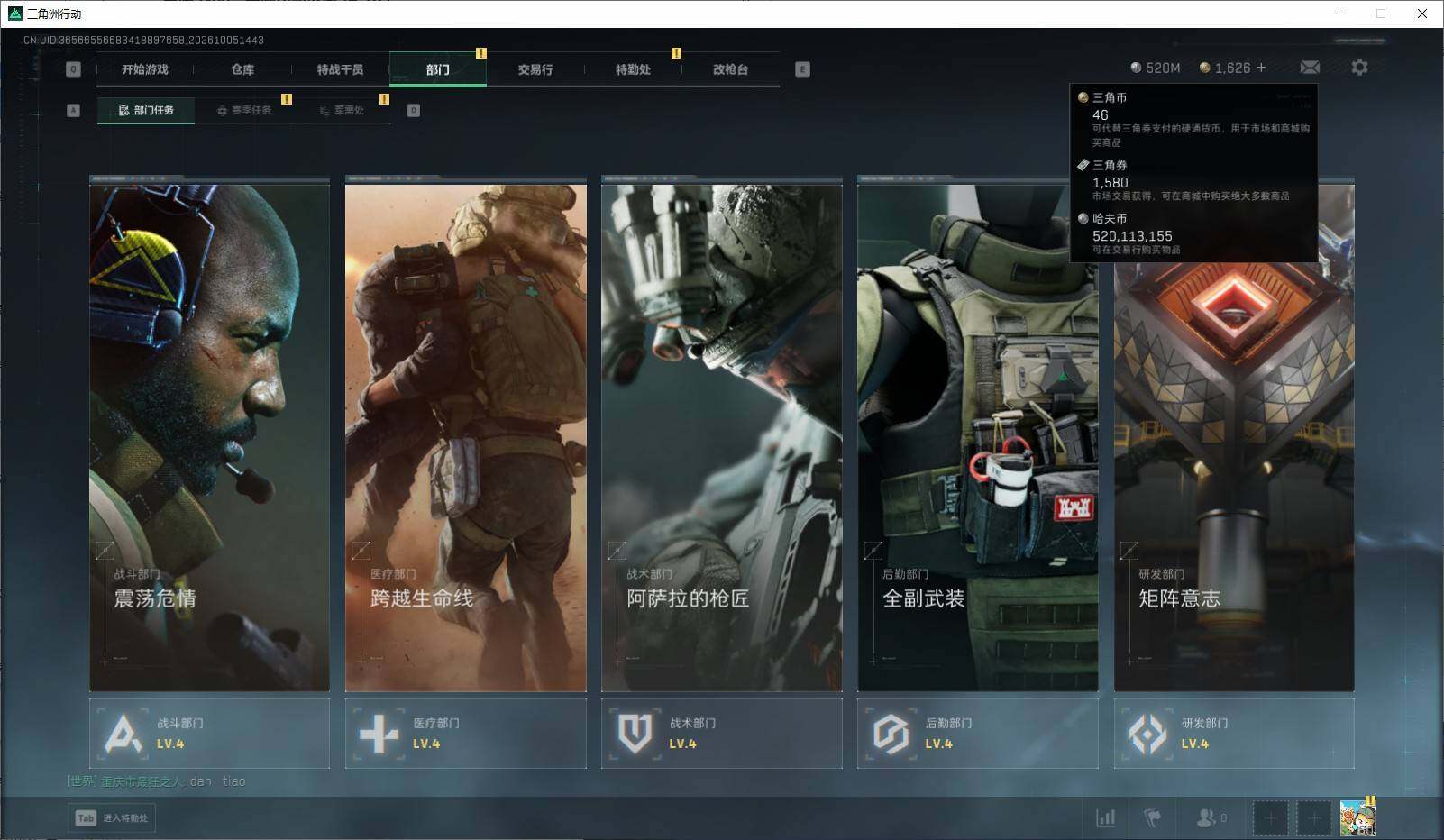Click the world chat message line
The height and width of the screenshot is (840, 1444).
click(156, 781)
